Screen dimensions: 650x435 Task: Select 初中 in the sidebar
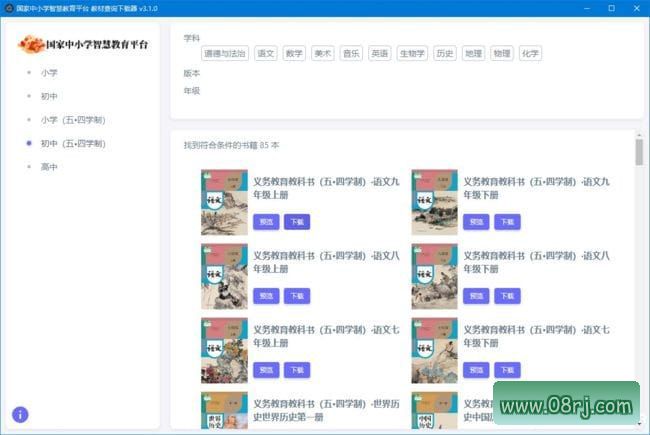pos(49,96)
